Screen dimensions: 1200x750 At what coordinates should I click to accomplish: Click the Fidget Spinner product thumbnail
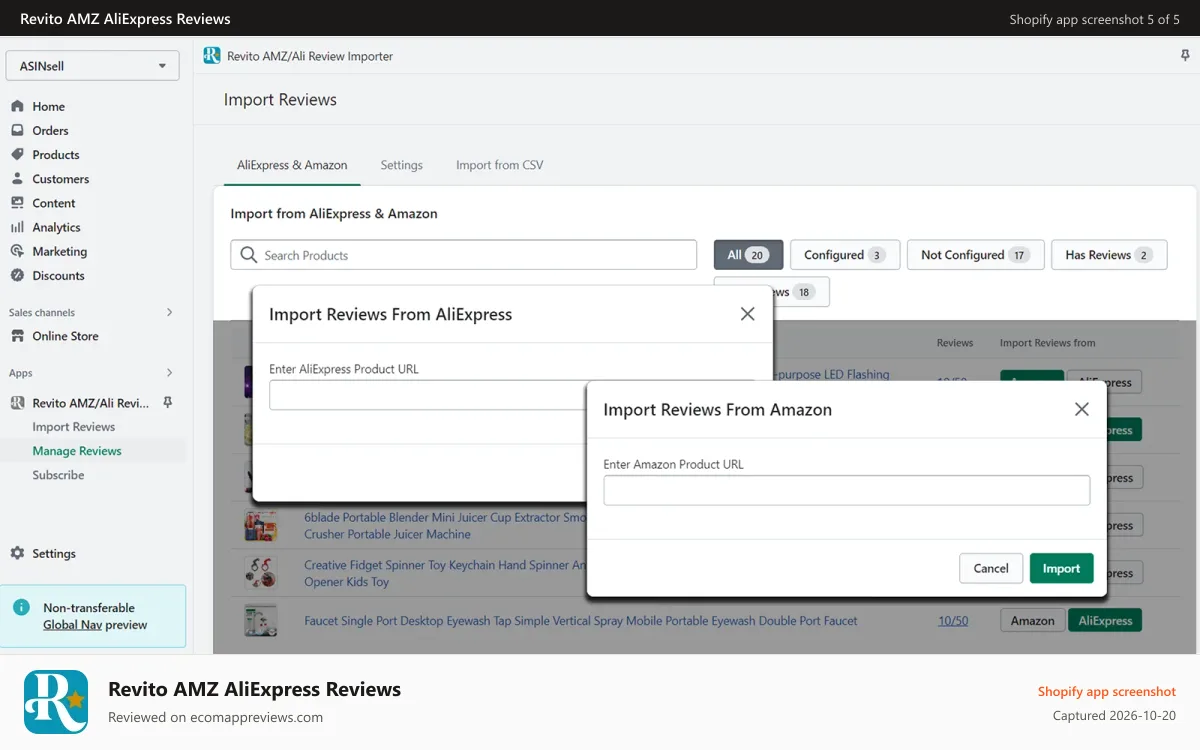[261, 573]
